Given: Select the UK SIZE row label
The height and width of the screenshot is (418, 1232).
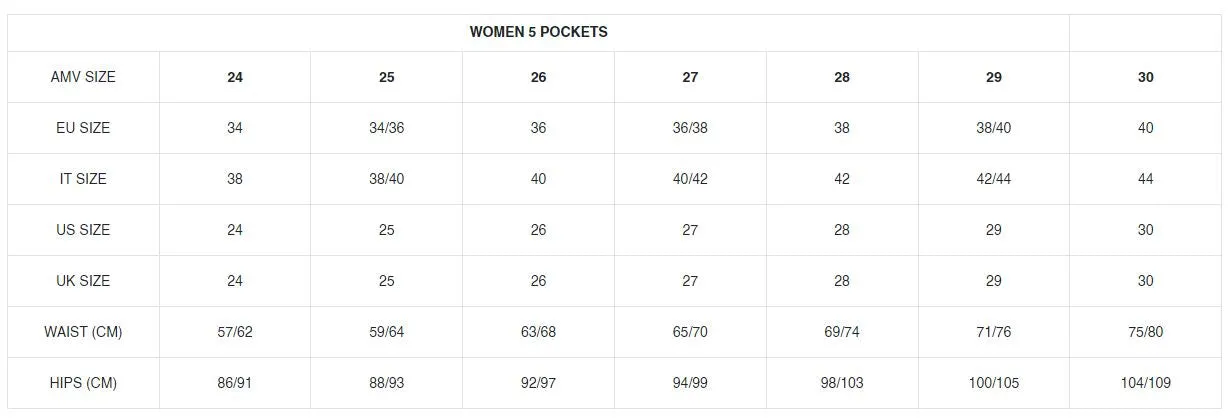Looking at the screenshot, I should [83, 281].
